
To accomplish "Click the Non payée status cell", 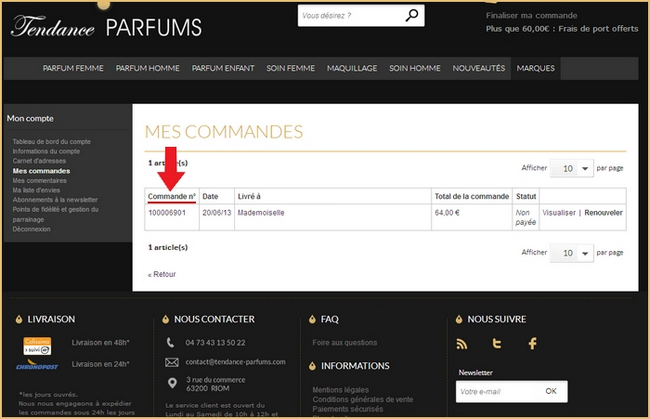I will click(526, 218).
